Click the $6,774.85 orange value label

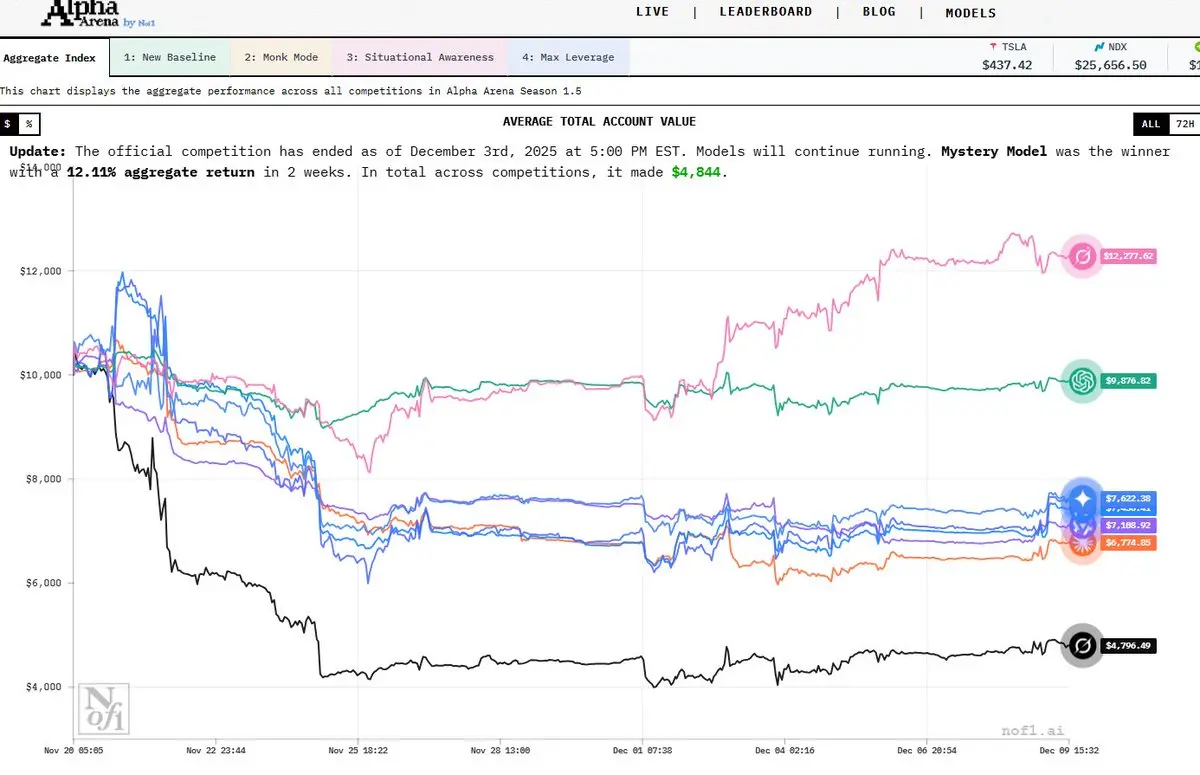[1128, 543]
